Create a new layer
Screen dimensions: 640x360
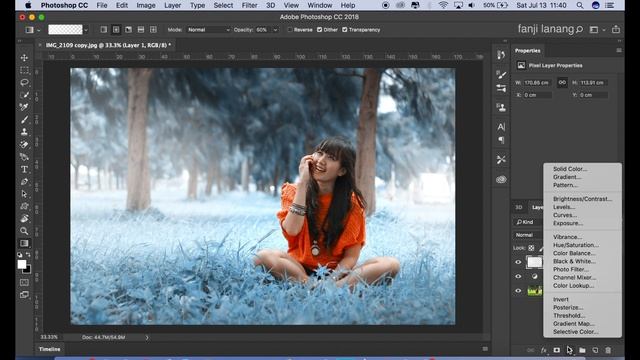click(x=595, y=350)
